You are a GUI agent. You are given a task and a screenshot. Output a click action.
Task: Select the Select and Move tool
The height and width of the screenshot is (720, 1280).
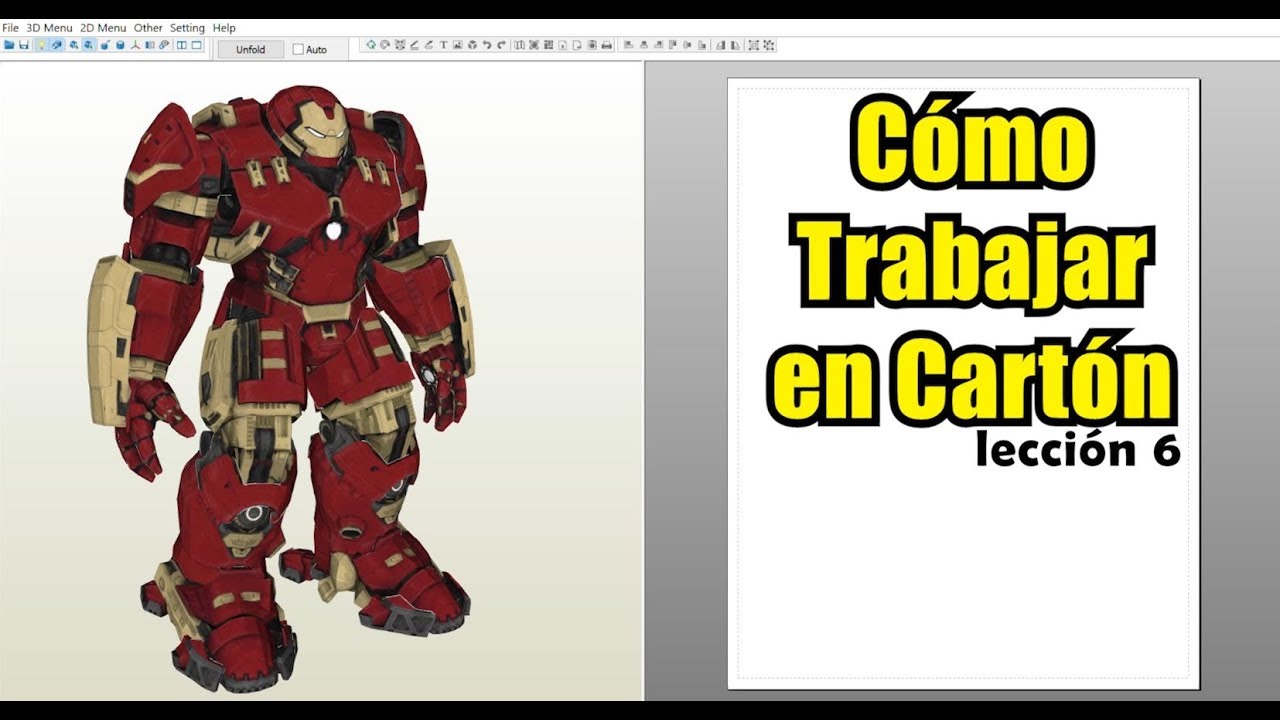pos(371,45)
